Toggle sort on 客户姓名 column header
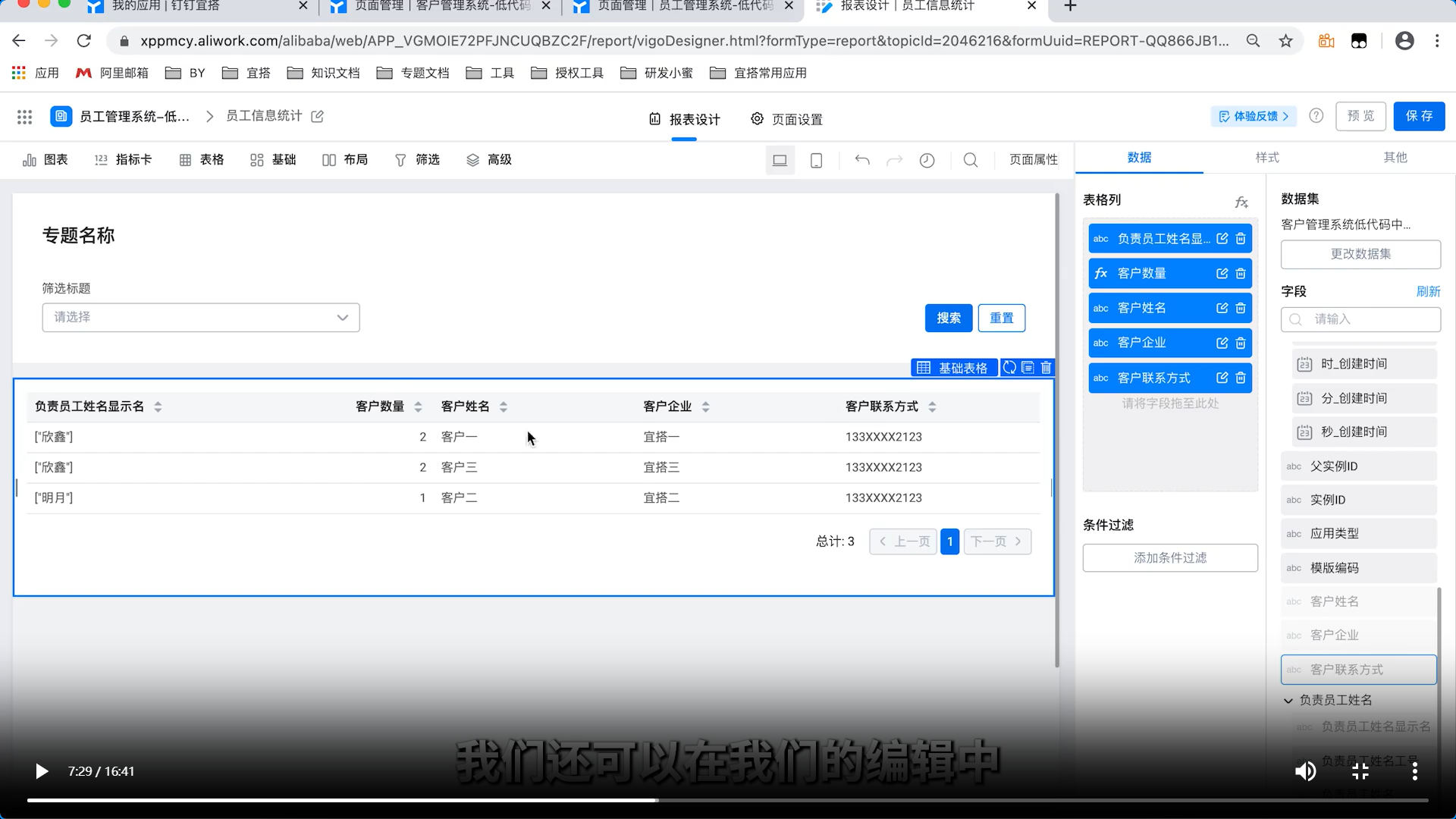The height and width of the screenshot is (819, 1456). (x=504, y=407)
